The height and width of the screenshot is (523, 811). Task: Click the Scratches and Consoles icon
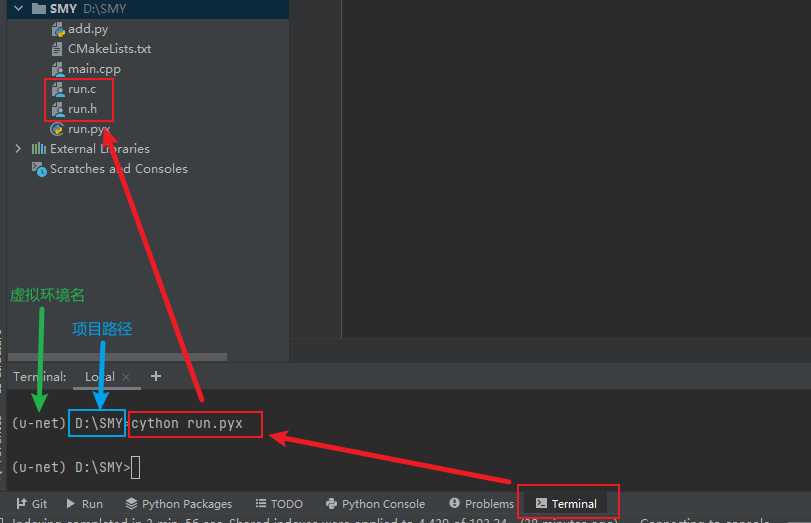(39, 169)
